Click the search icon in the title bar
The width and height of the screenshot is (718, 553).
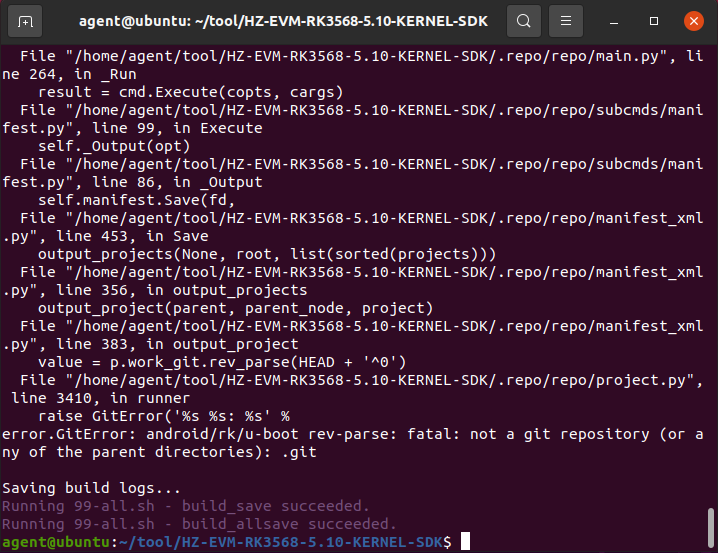(522, 21)
